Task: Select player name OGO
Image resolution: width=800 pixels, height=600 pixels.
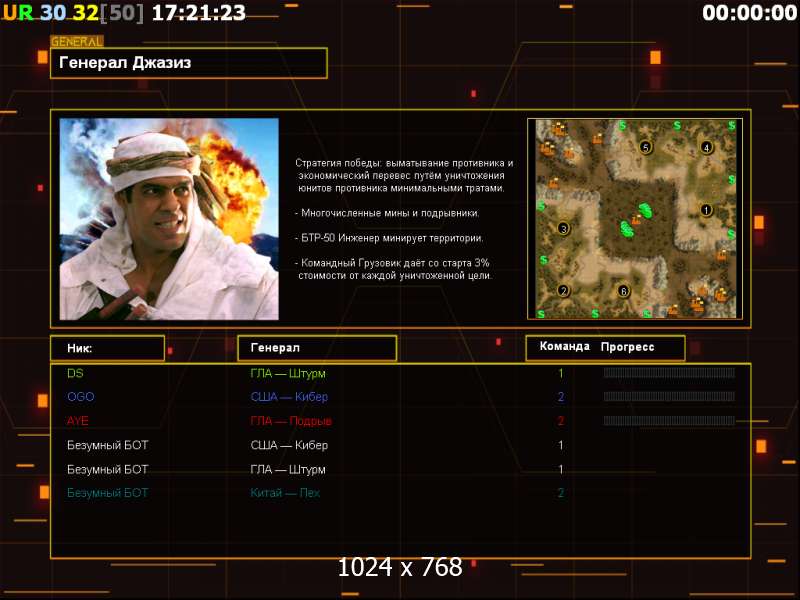Action: point(81,397)
